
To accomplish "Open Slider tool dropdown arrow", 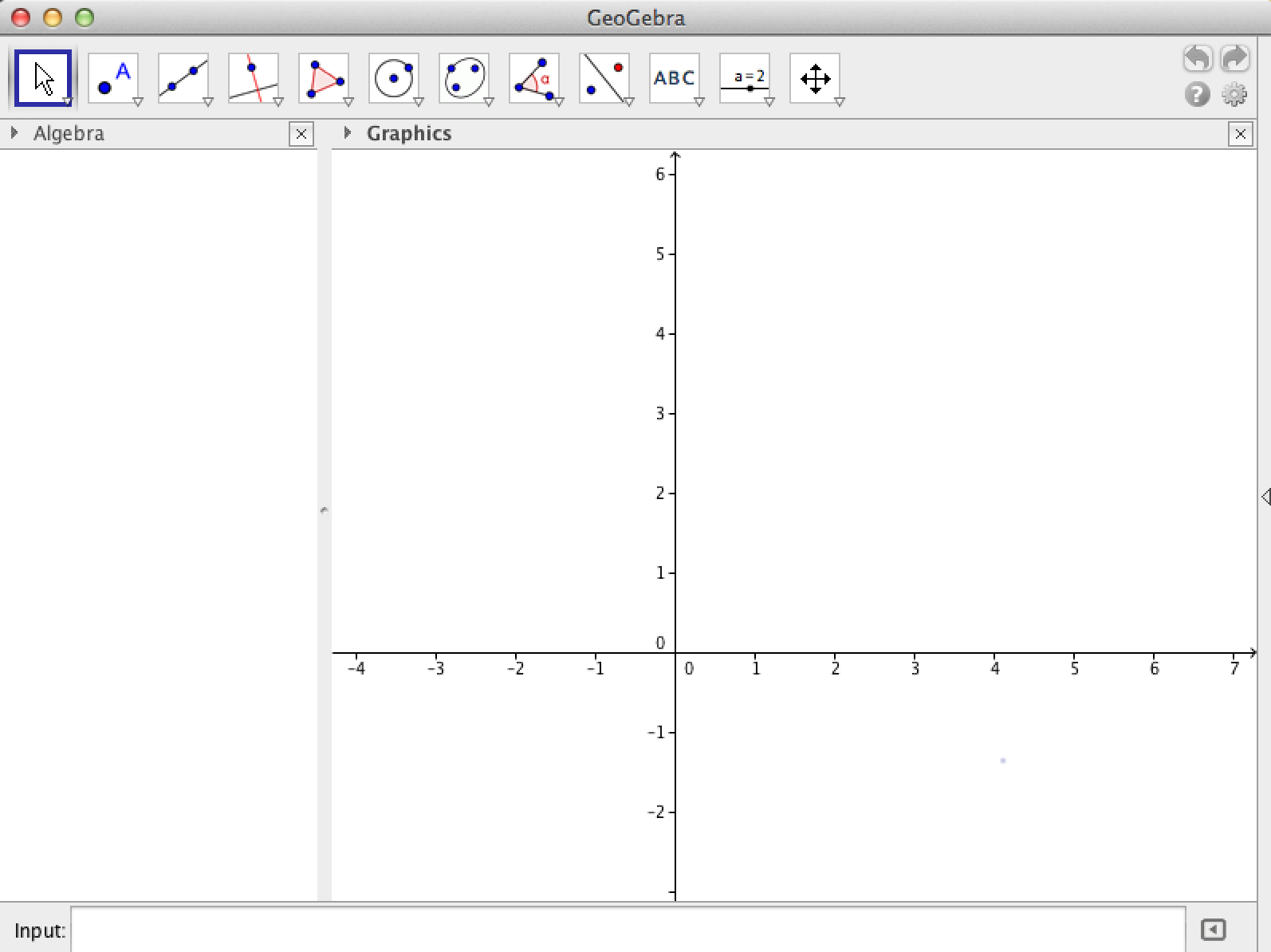I will point(769,102).
